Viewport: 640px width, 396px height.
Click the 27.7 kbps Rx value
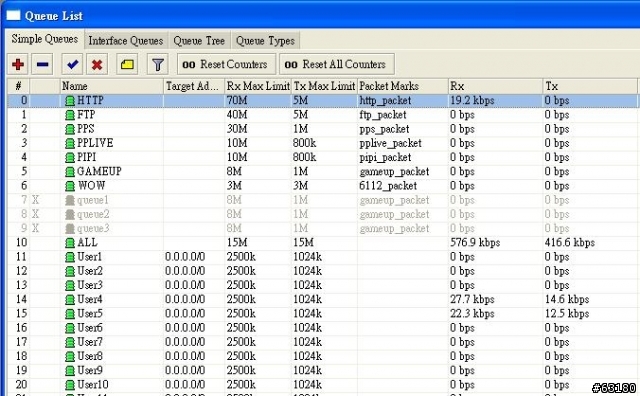472,300
